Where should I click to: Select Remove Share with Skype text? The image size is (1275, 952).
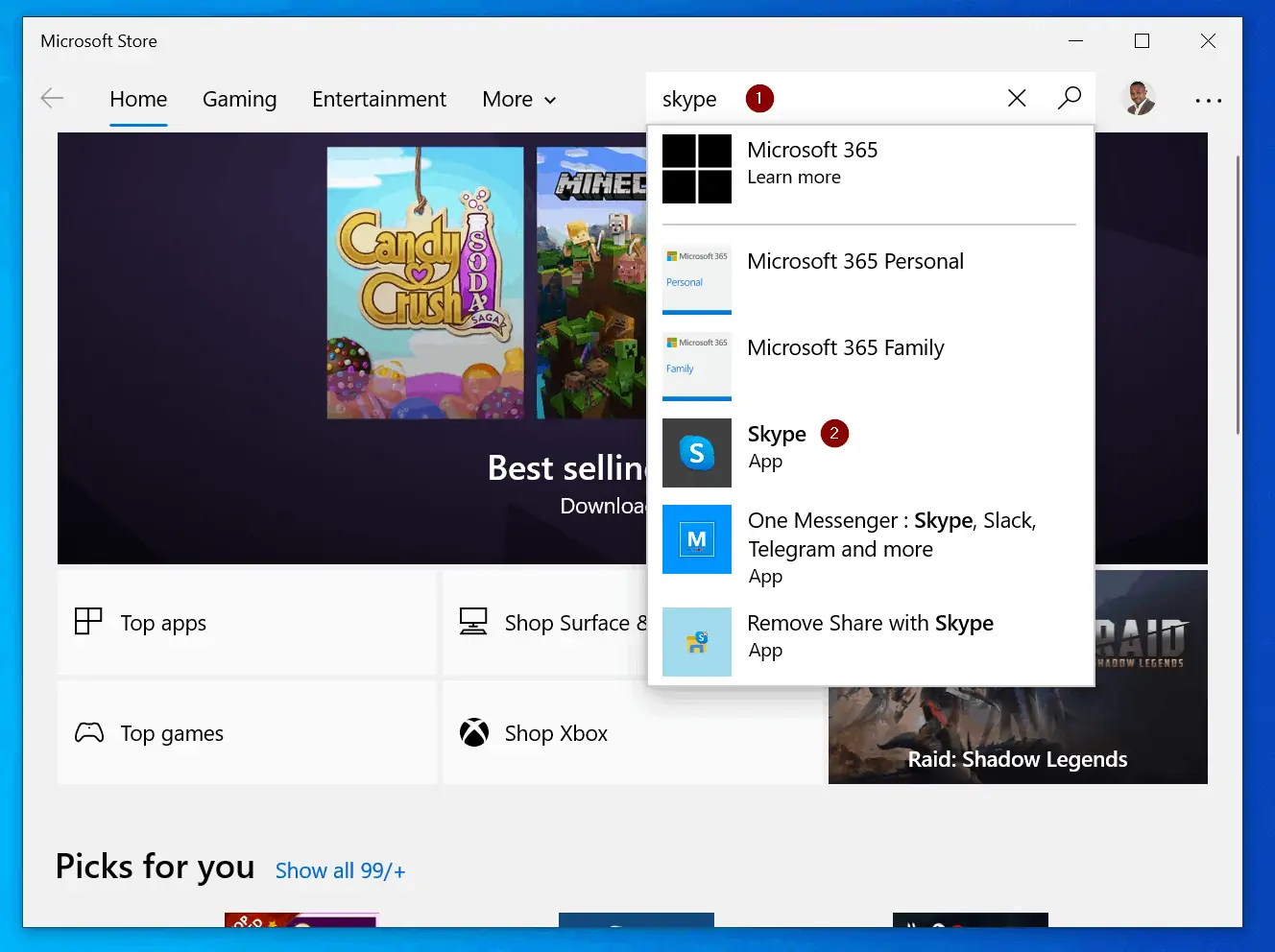(870, 624)
